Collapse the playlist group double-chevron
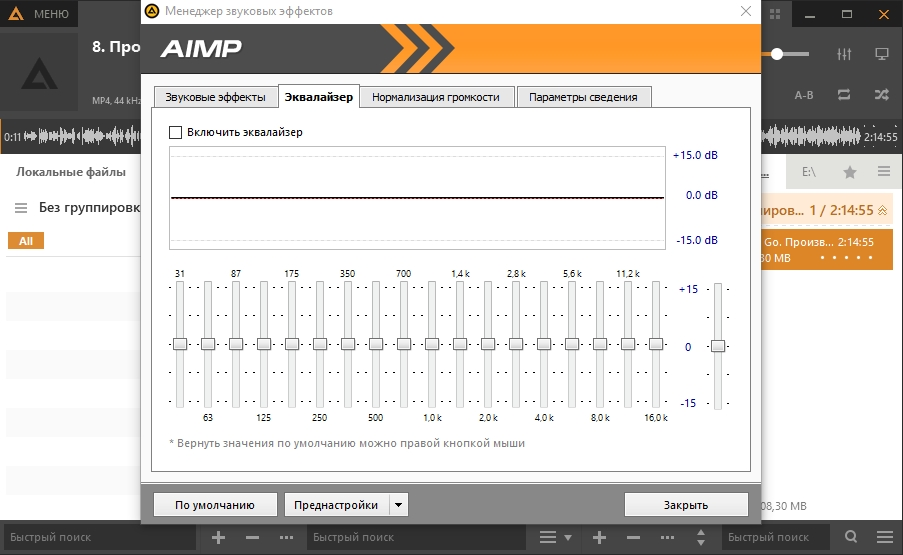Screen dimensions: 903x555 [882, 211]
